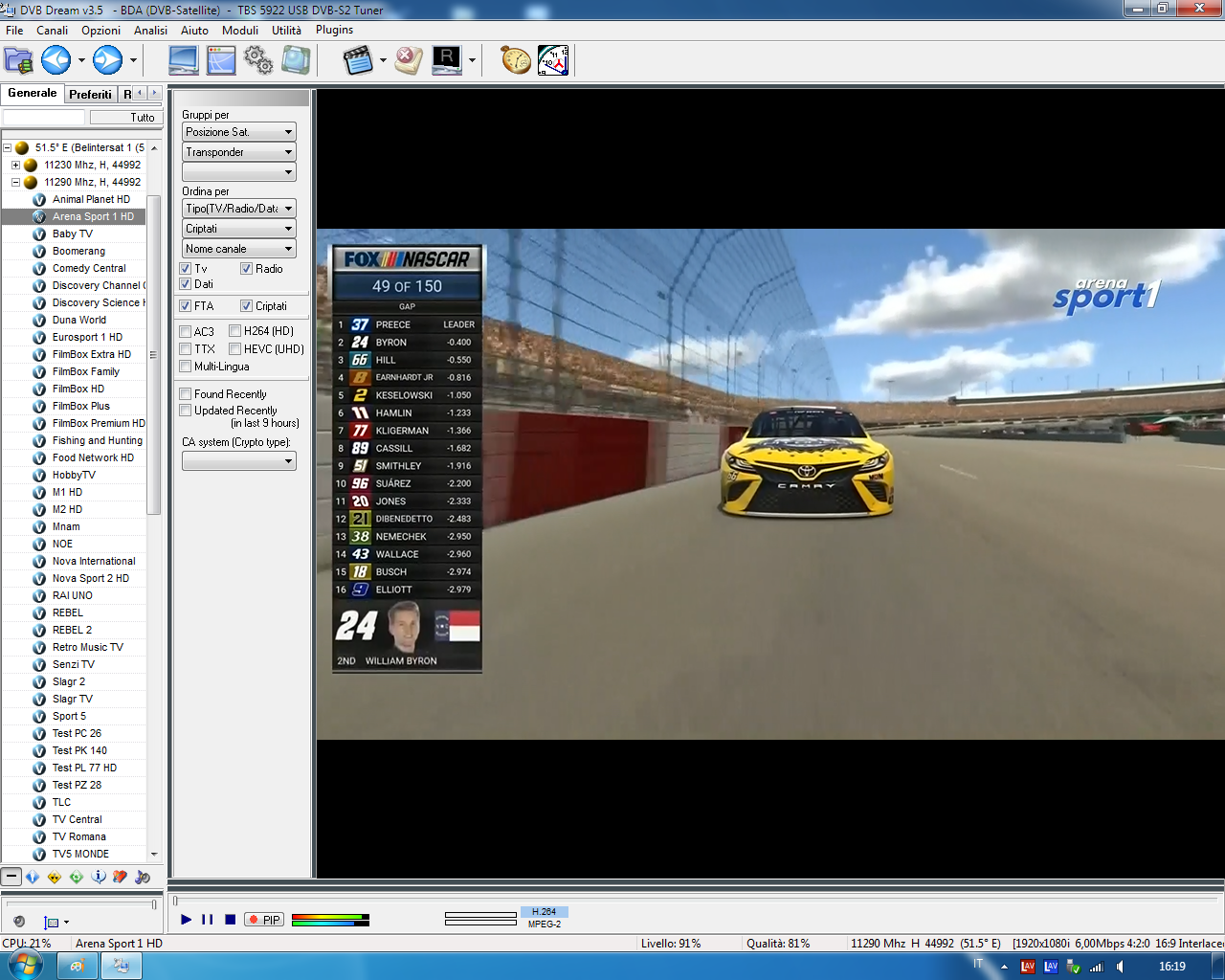Enable the HEVC (UHD) checkbox
This screenshot has height=980, width=1225.
click(x=234, y=349)
